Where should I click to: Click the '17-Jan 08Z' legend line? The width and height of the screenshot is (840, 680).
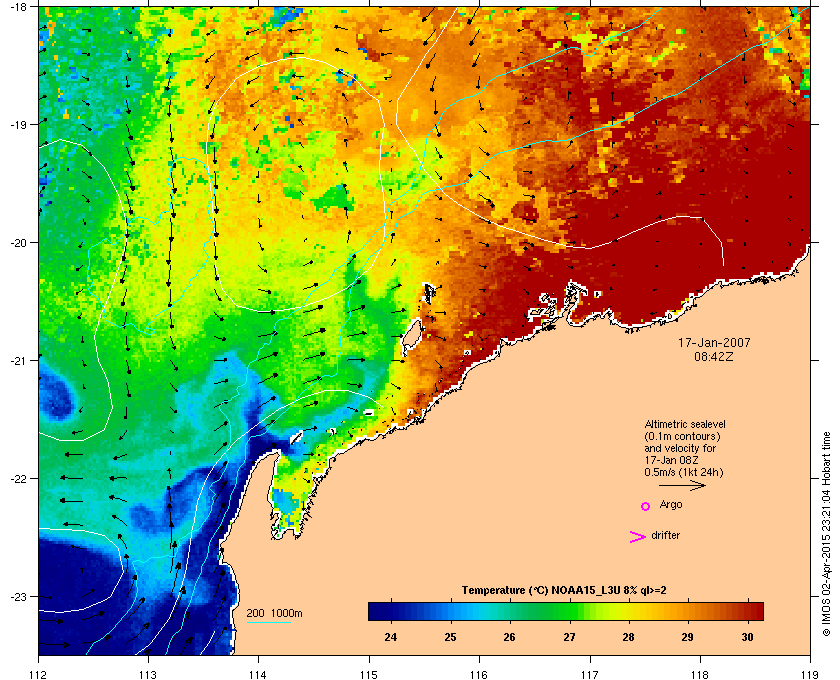(672, 460)
